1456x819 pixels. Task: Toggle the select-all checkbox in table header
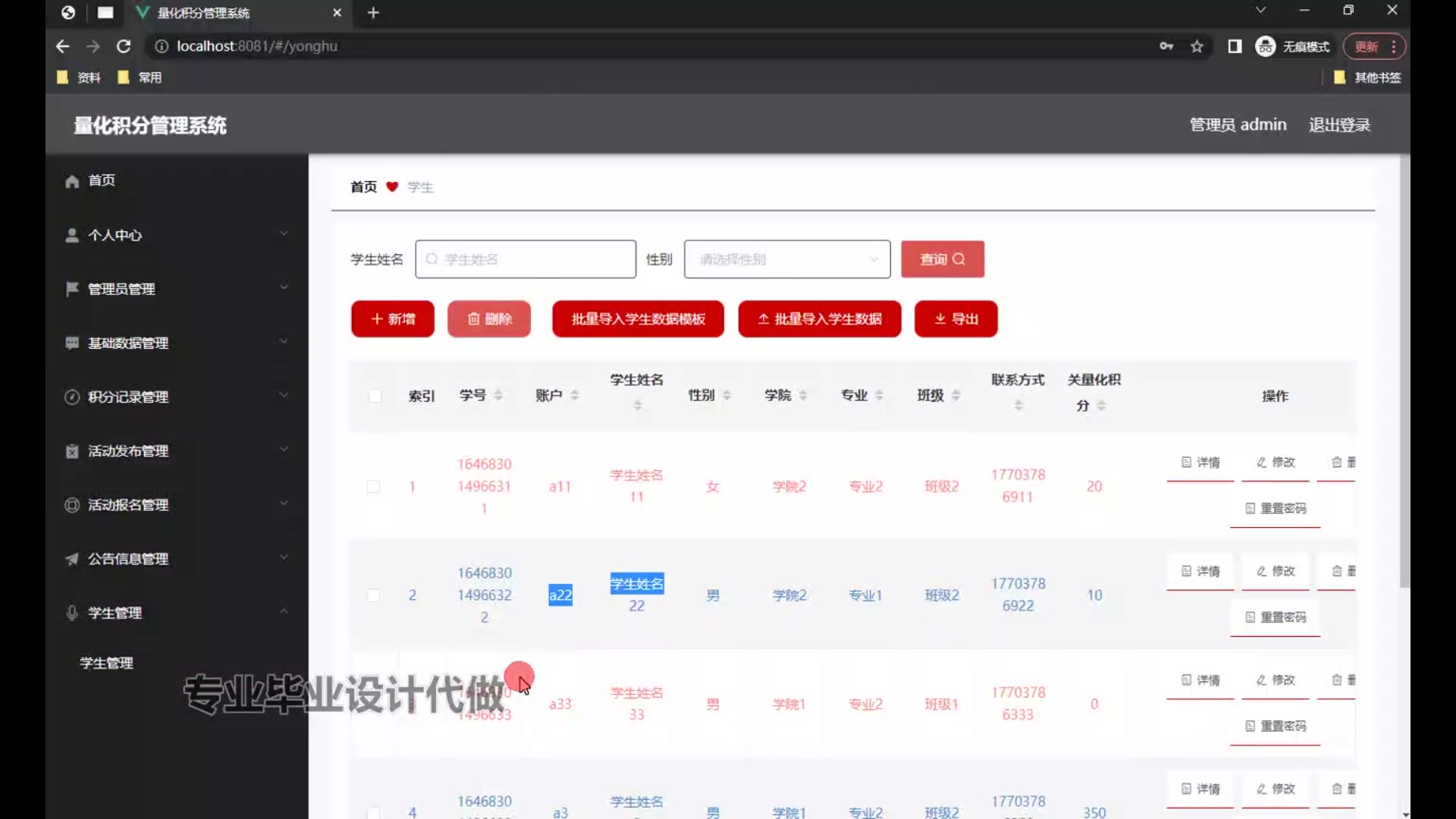click(x=375, y=396)
